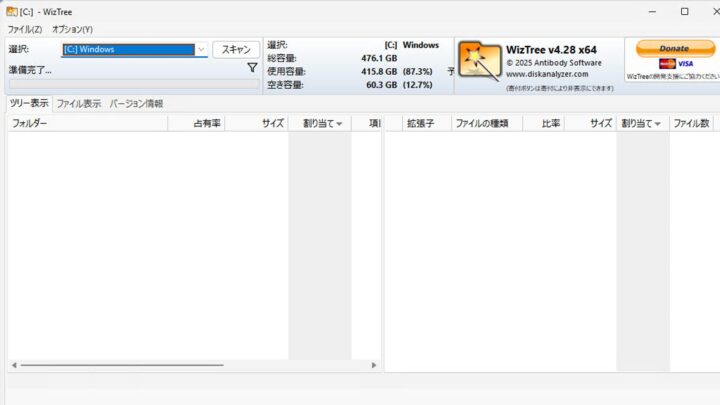Click the WizTree title bar app icon

tap(11, 12)
